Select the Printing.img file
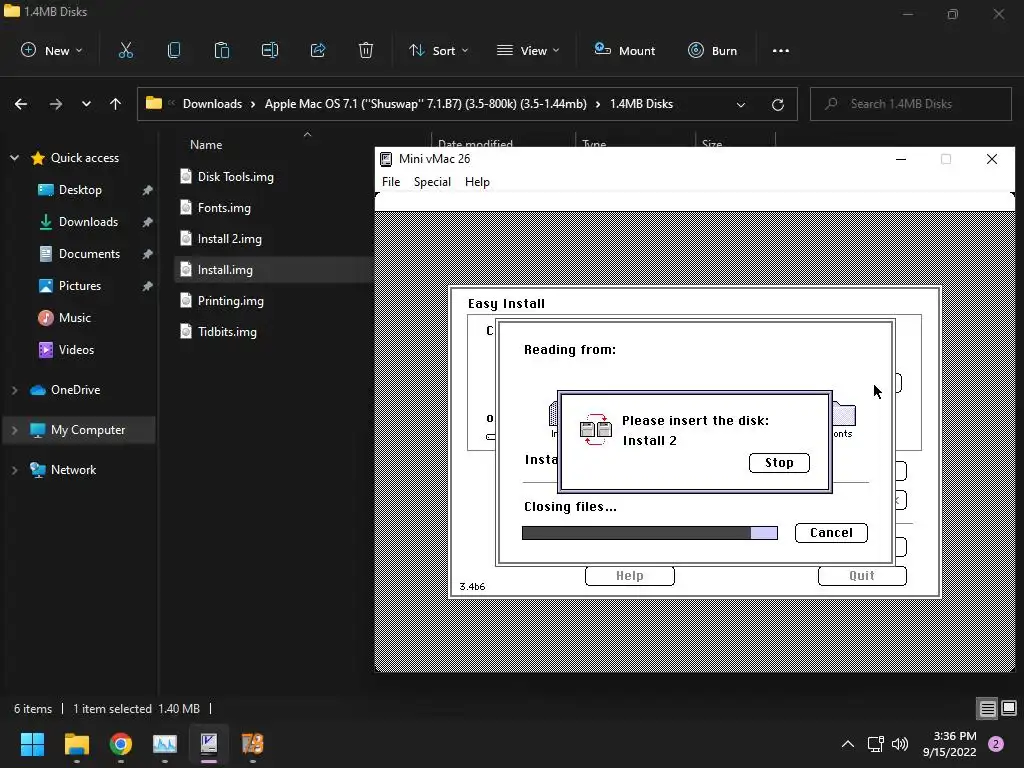1024x768 pixels. [230, 300]
